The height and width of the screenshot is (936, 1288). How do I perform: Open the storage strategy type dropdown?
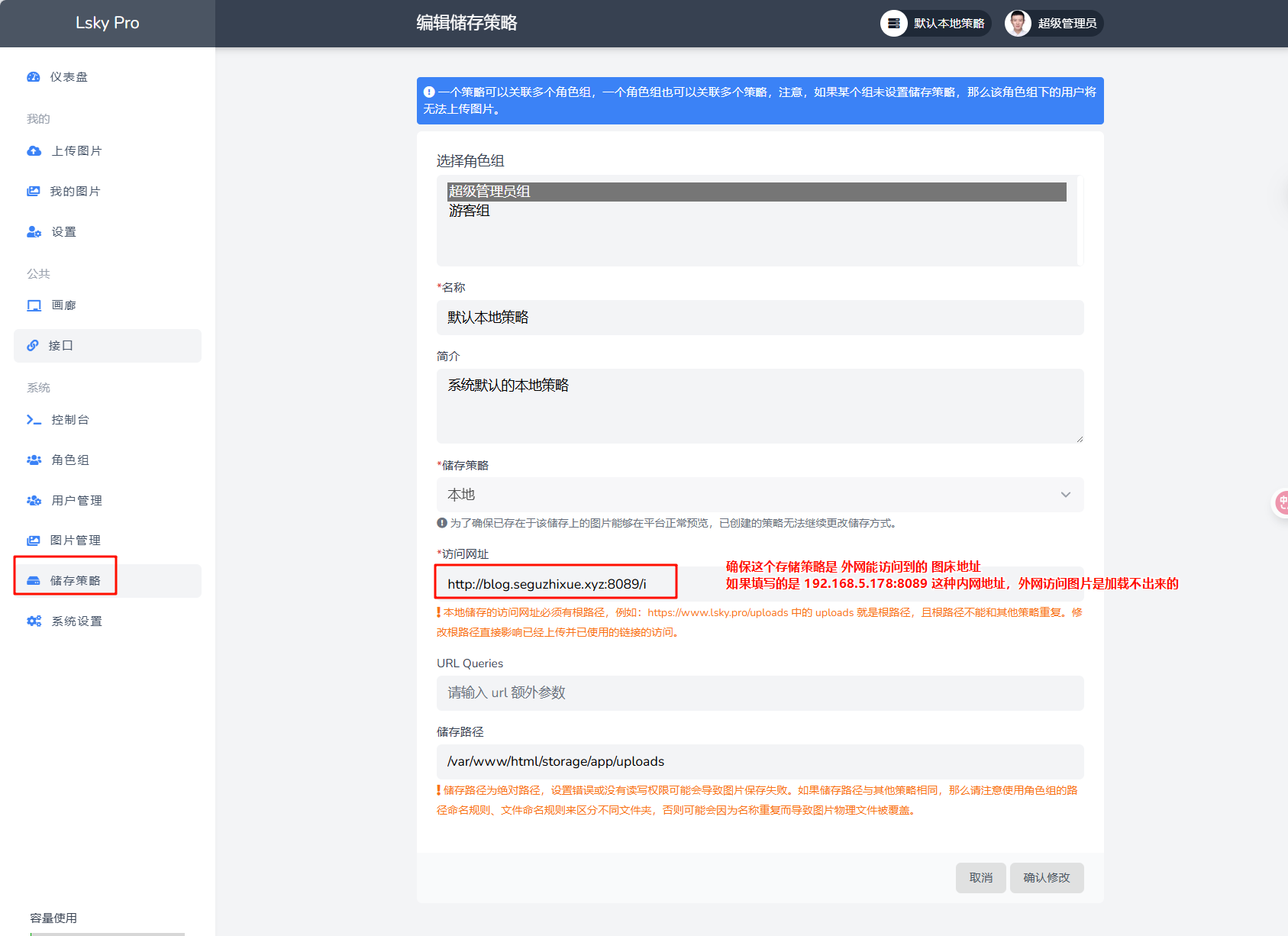(760, 495)
